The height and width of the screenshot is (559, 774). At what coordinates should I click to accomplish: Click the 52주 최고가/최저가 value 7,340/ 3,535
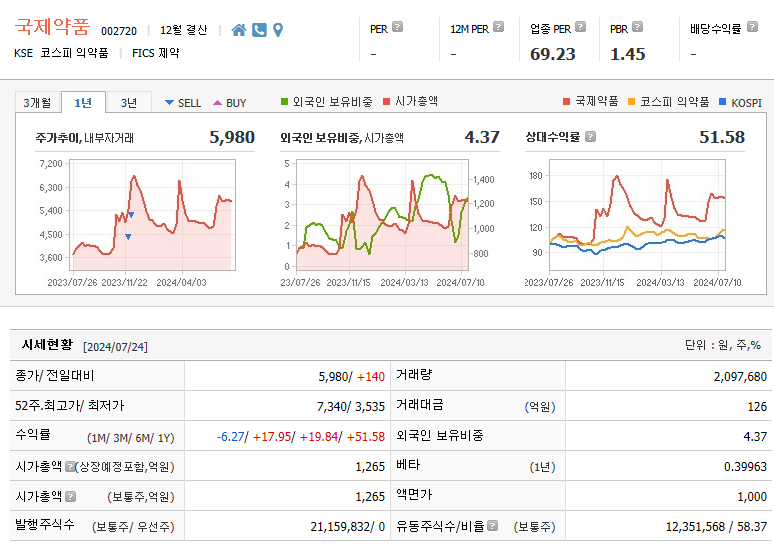click(x=350, y=406)
